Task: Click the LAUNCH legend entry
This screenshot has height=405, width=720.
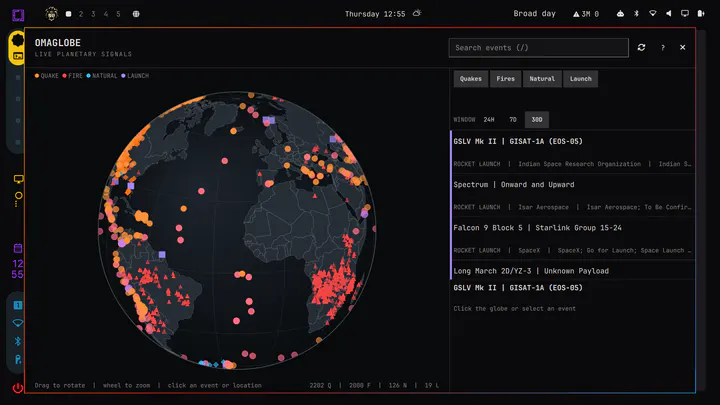Action: coord(135,76)
